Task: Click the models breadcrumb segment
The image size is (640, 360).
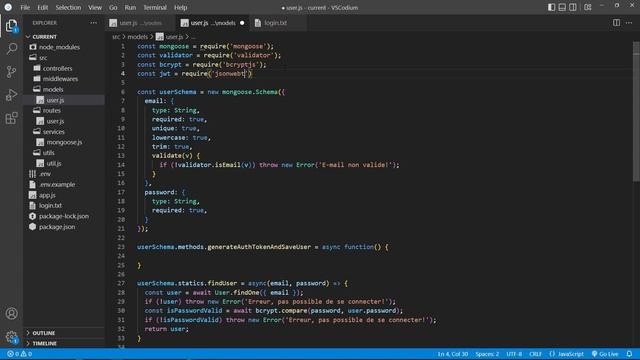Action: [138, 37]
